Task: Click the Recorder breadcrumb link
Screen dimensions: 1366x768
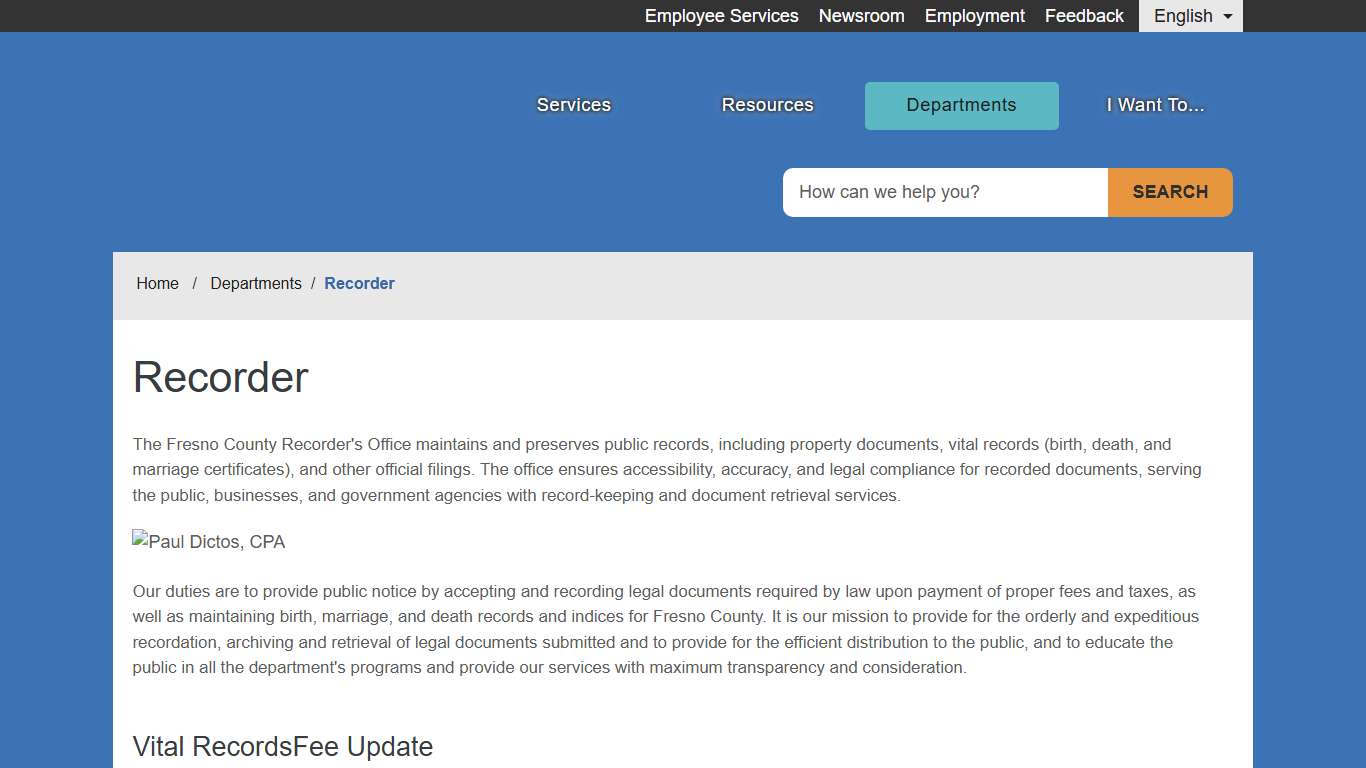Action: tap(359, 284)
